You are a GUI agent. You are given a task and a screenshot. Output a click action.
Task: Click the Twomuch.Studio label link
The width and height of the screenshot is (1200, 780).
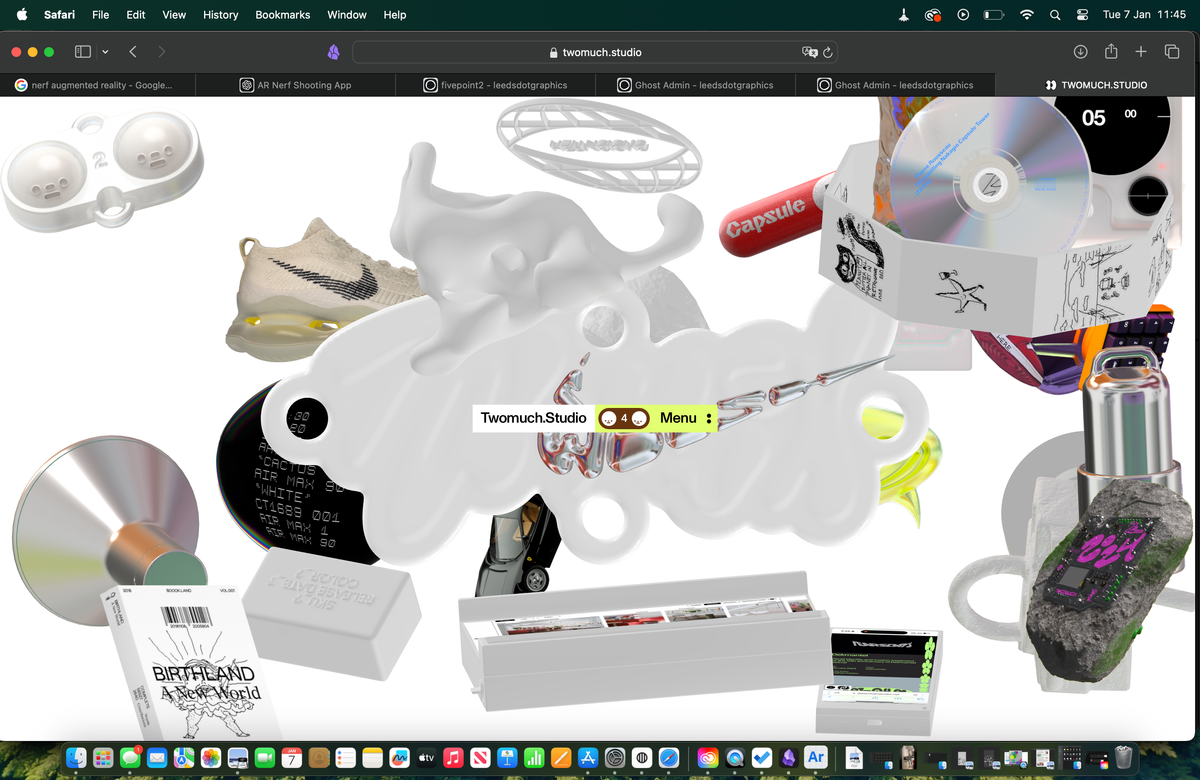(533, 418)
